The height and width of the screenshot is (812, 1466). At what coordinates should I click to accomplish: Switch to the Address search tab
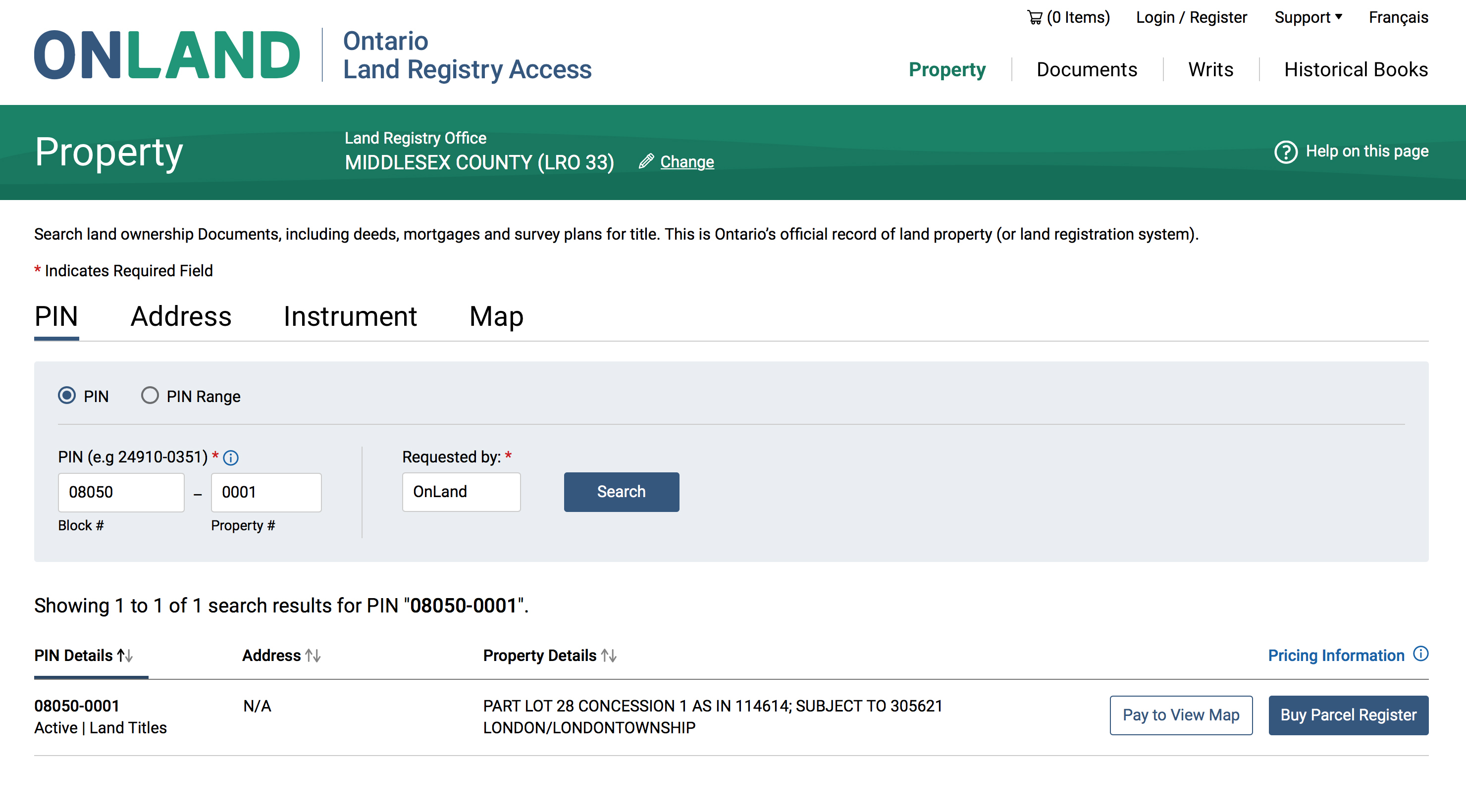(x=181, y=316)
